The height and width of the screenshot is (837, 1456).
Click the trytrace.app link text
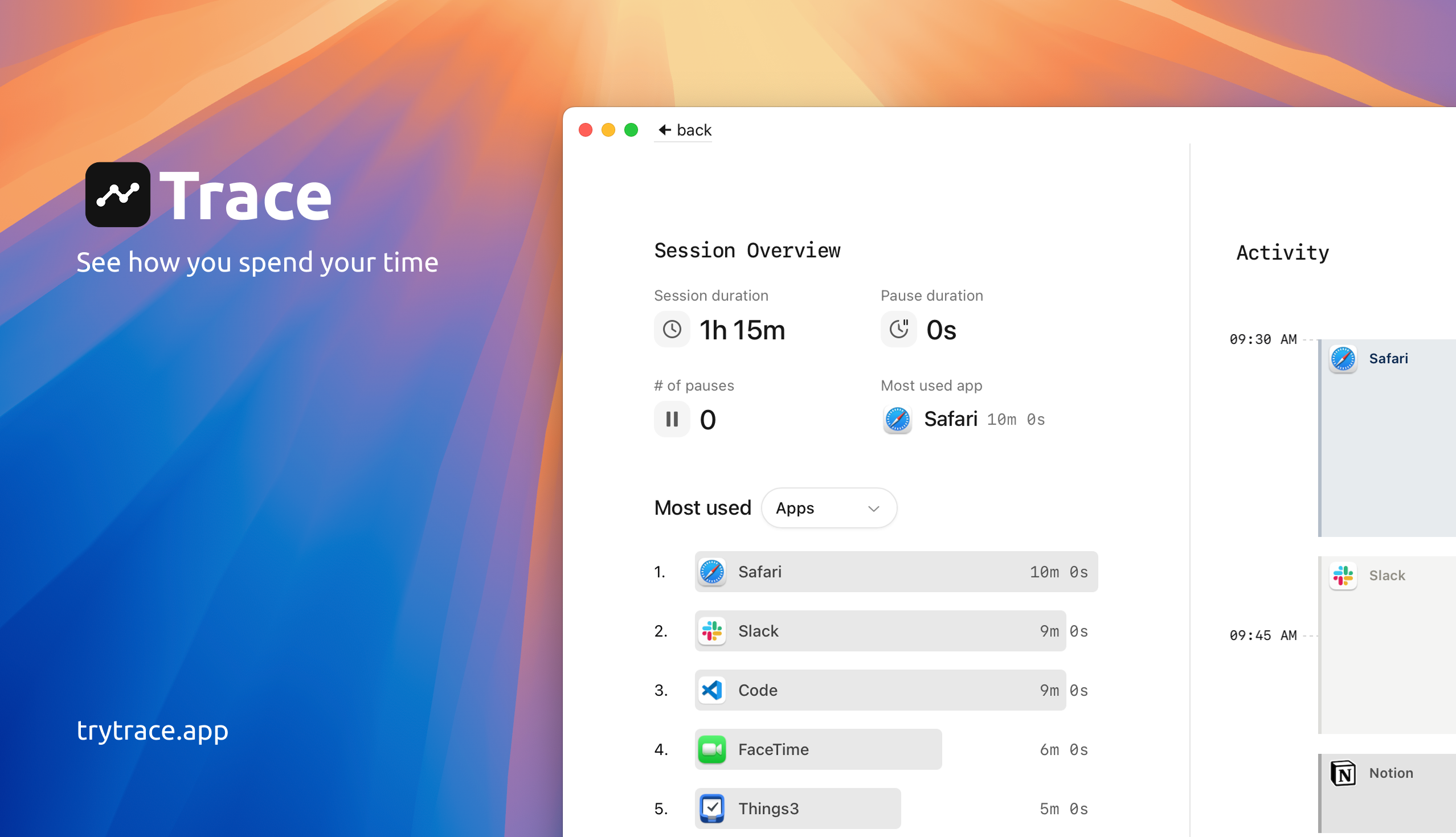153,731
